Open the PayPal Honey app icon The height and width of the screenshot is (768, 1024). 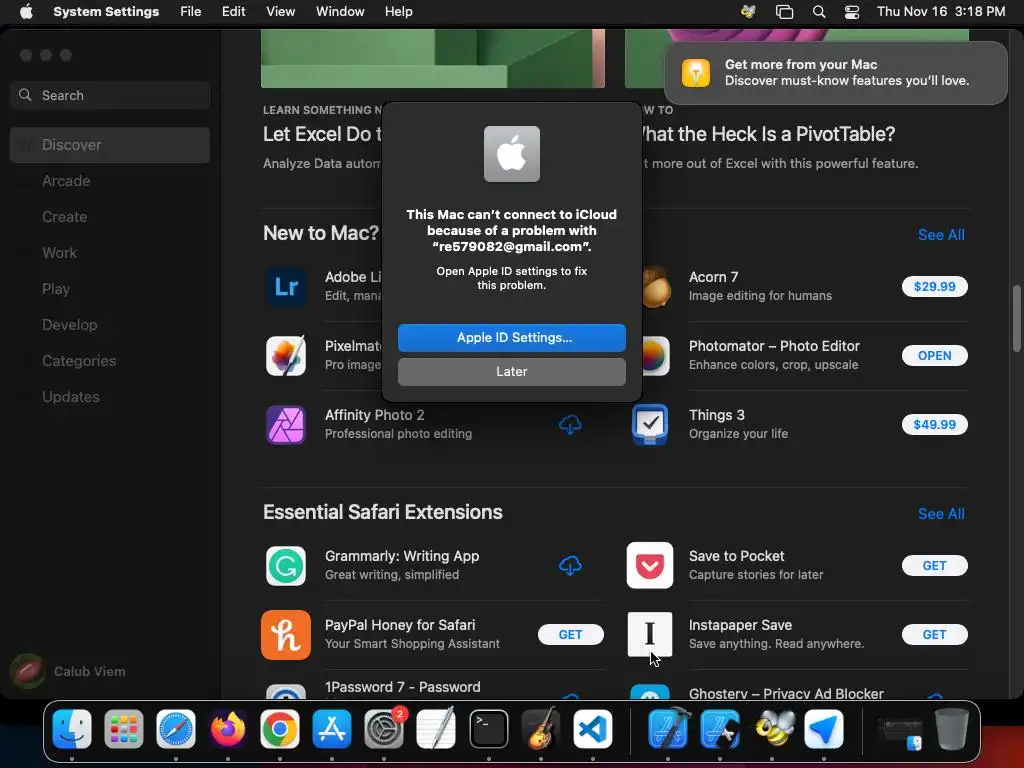click(286, 635)
